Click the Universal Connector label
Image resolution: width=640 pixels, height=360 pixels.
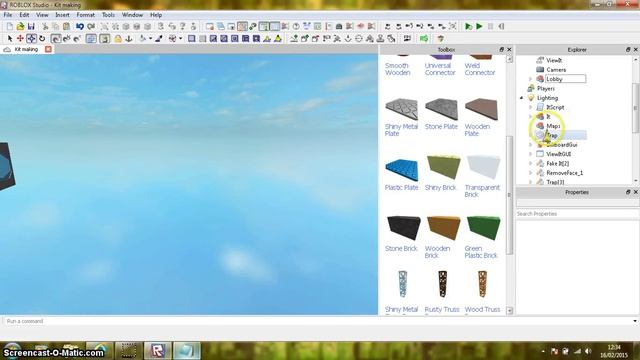(x=440, y=69)
